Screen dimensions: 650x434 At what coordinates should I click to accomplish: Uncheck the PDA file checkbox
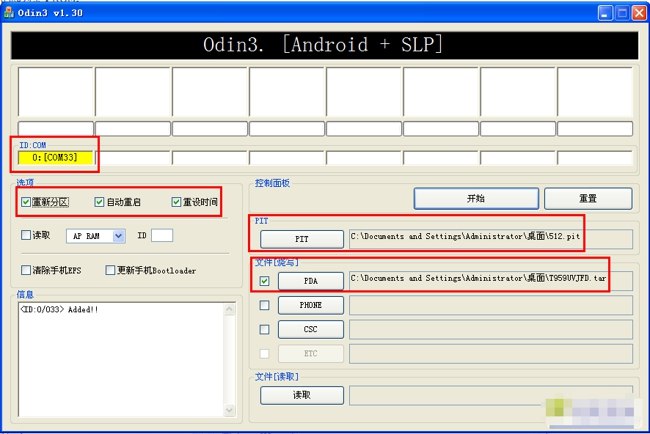pos(264,281)
